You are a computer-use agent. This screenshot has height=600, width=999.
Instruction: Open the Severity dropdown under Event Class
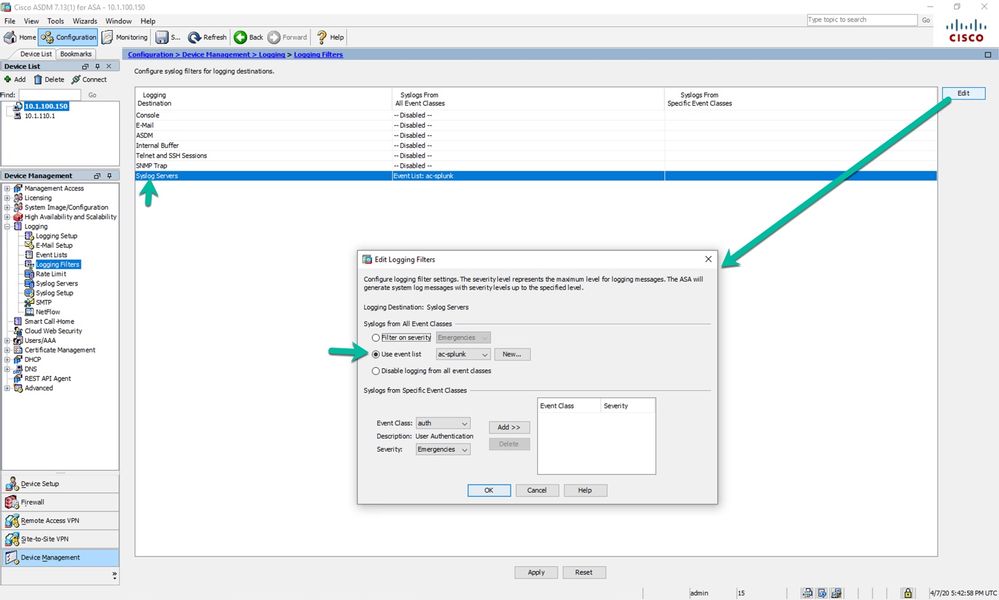[x=443, y=450]
